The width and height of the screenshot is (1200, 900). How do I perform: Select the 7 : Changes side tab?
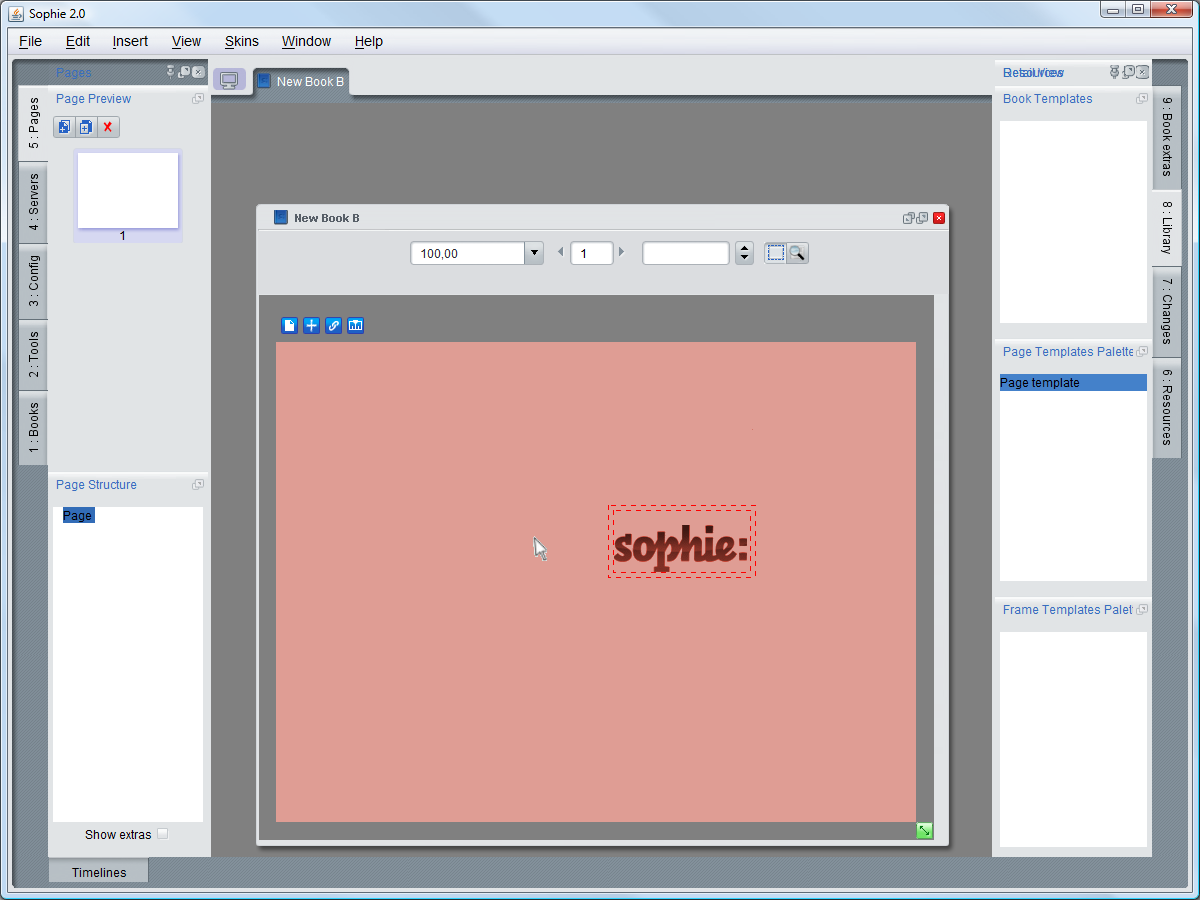[x=1167, y=311]
